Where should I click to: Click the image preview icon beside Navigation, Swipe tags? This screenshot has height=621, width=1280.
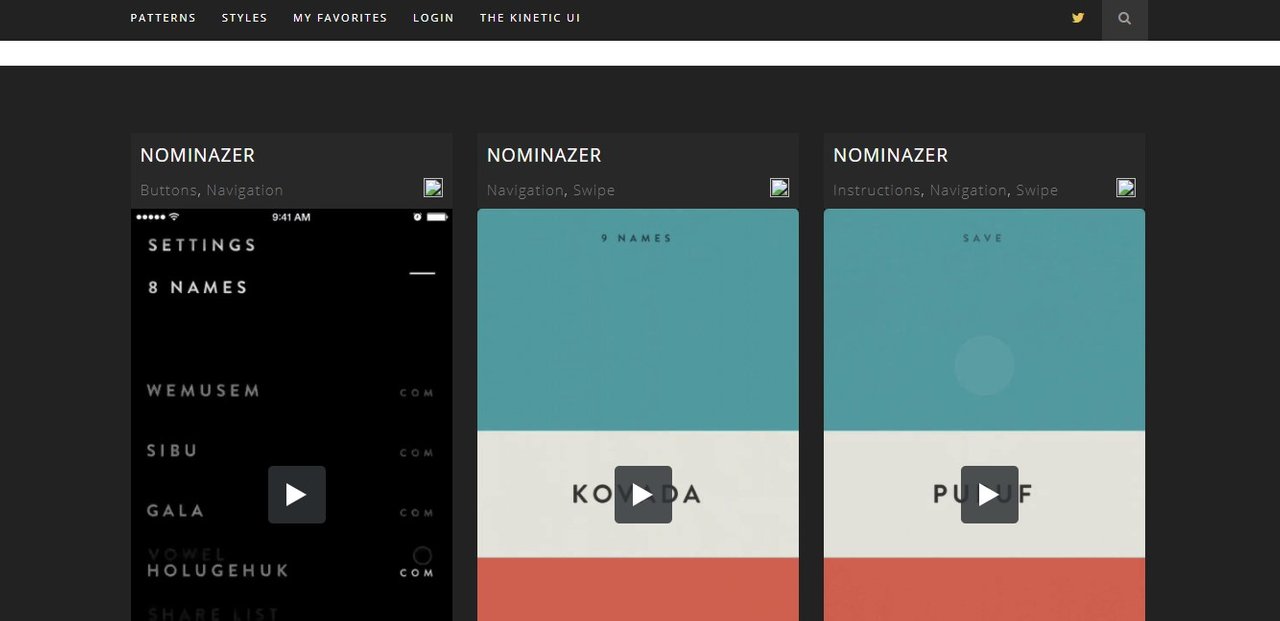point(779,186)
